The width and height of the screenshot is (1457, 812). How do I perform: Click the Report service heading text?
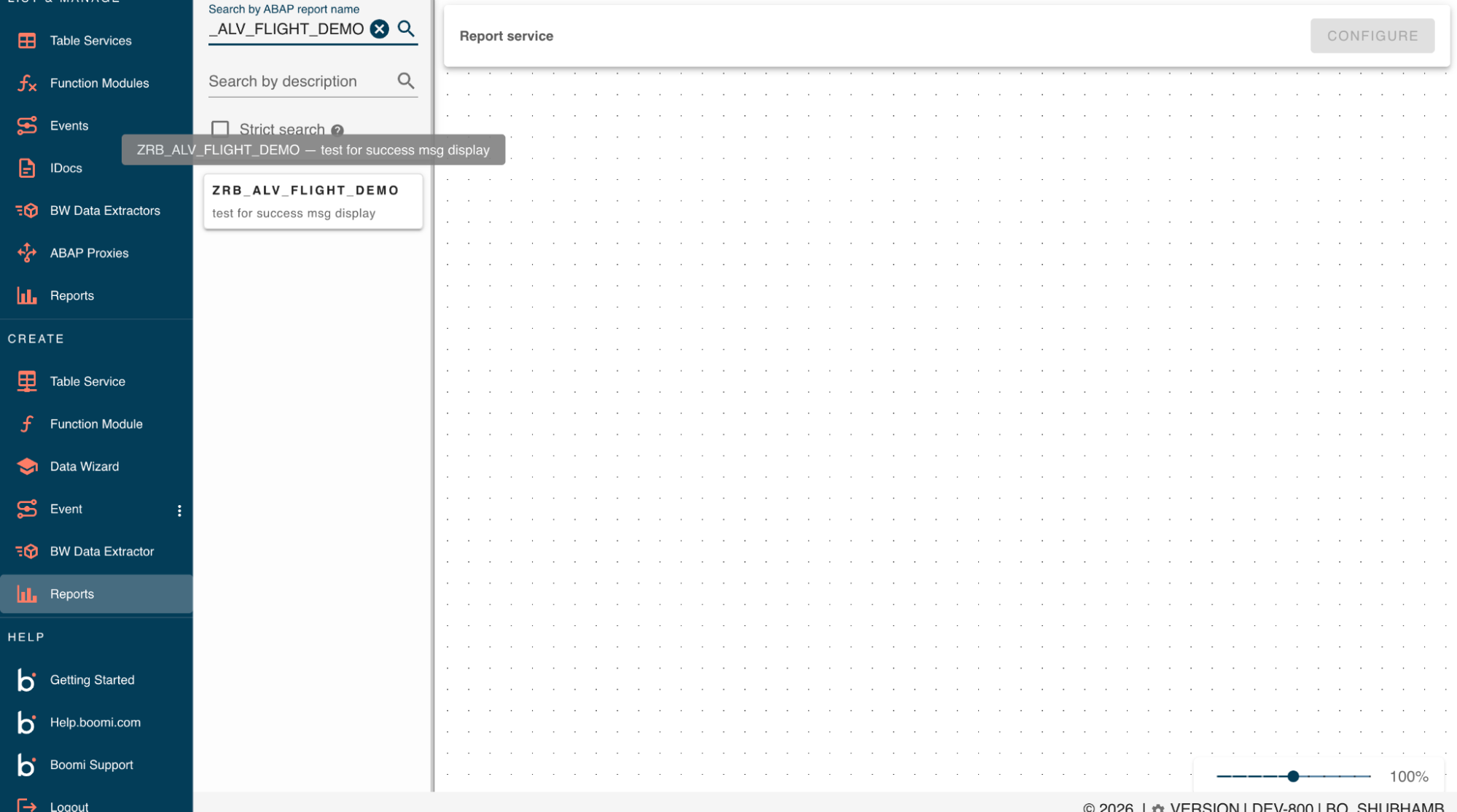pyautogui.click(x=506, y=36)
